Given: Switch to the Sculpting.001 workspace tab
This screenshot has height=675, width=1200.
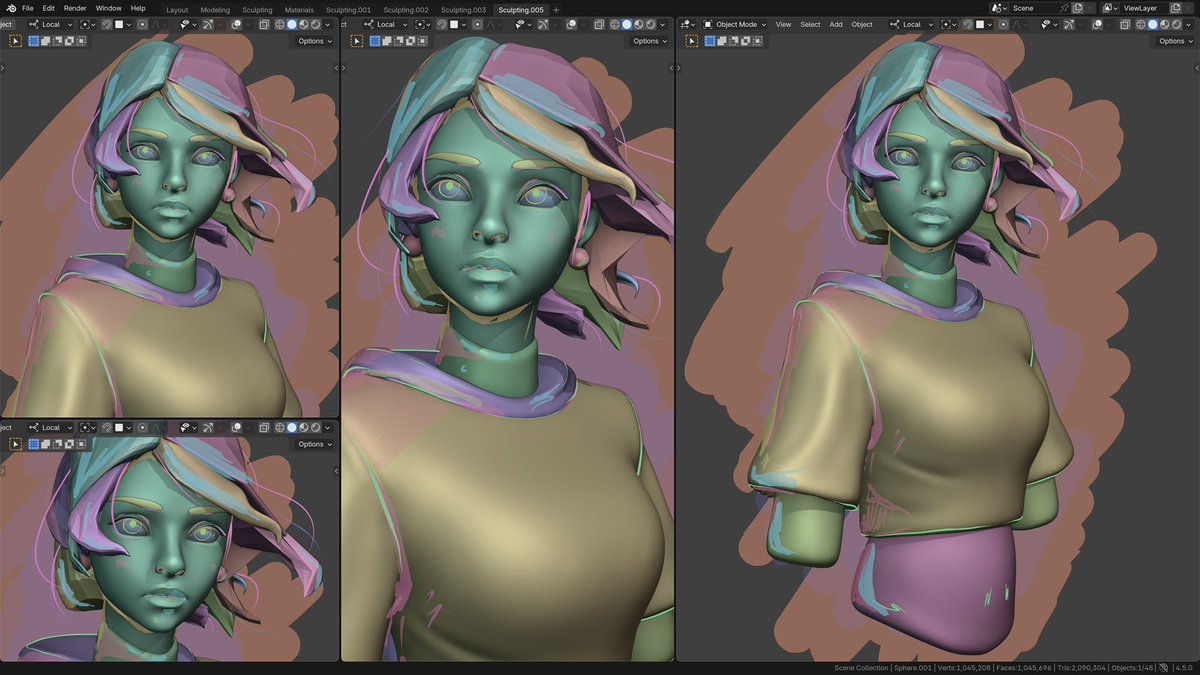Looking at the screenshot, I should tap(348, 10).
